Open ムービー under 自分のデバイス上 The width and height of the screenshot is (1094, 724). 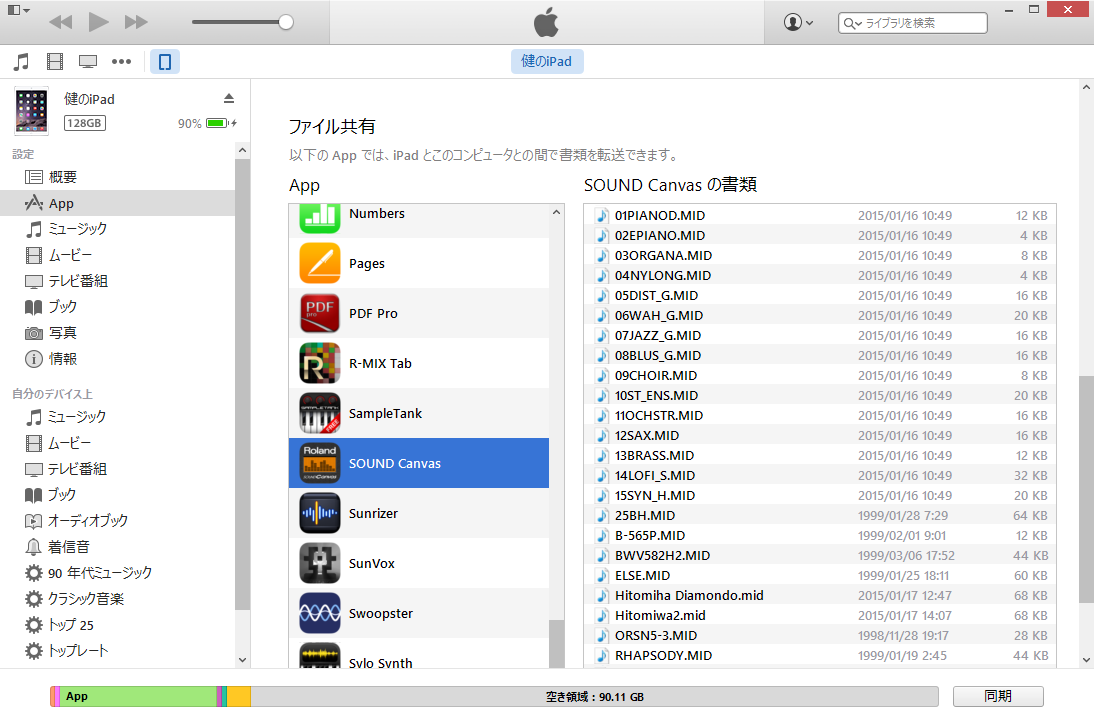[x=117, y=443]
